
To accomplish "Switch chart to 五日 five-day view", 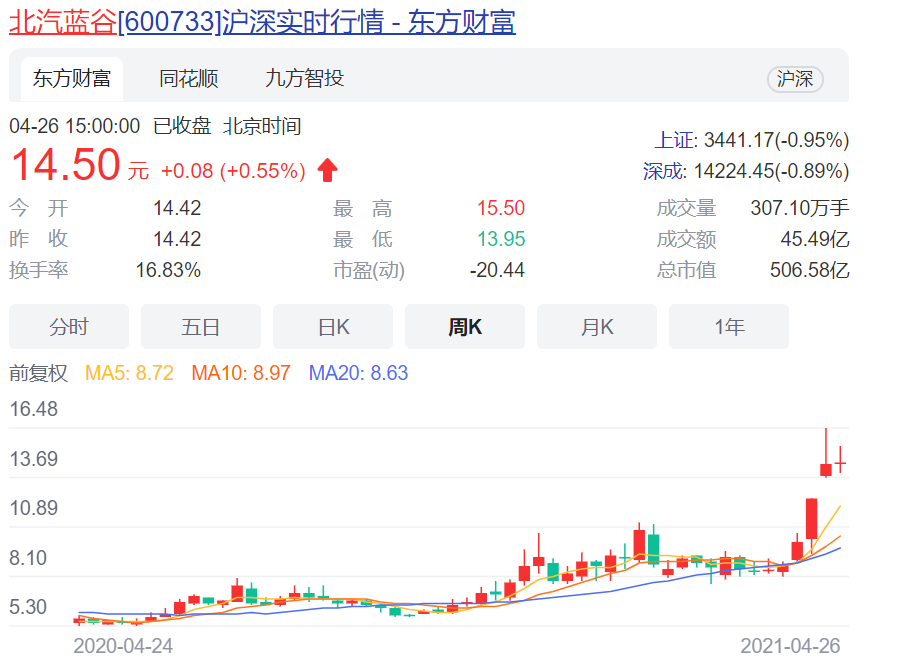I will (x=201, y=326).
